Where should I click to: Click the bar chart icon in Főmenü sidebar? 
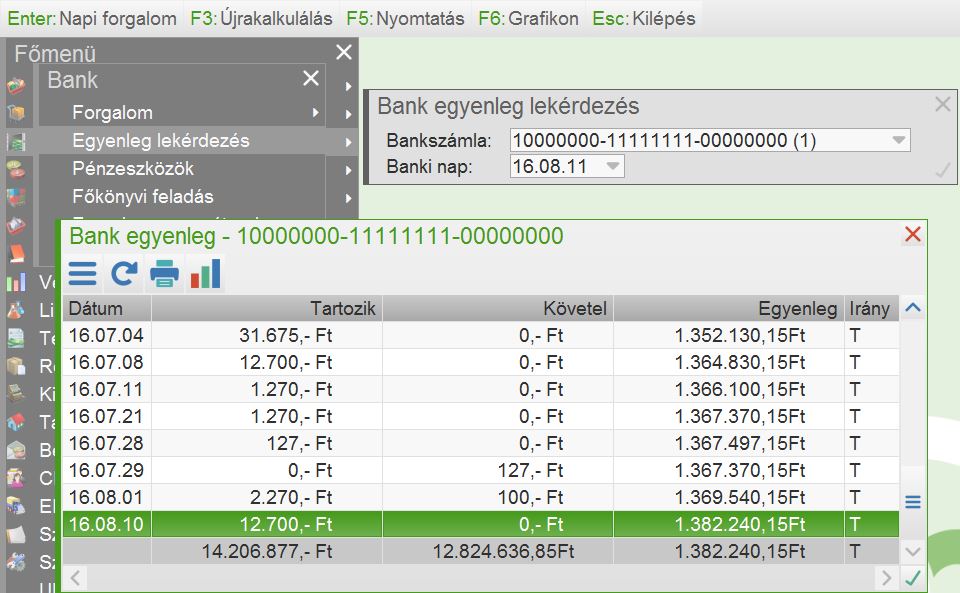pos(17,282)
